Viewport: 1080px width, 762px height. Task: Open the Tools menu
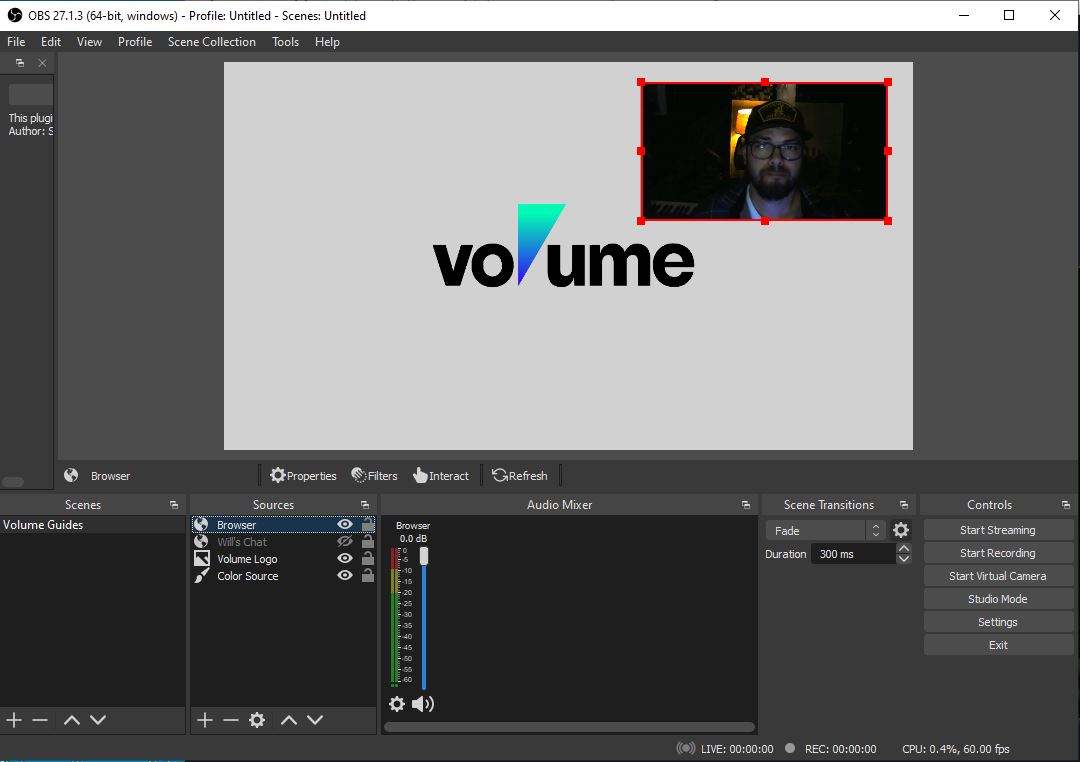pos(285,42)
